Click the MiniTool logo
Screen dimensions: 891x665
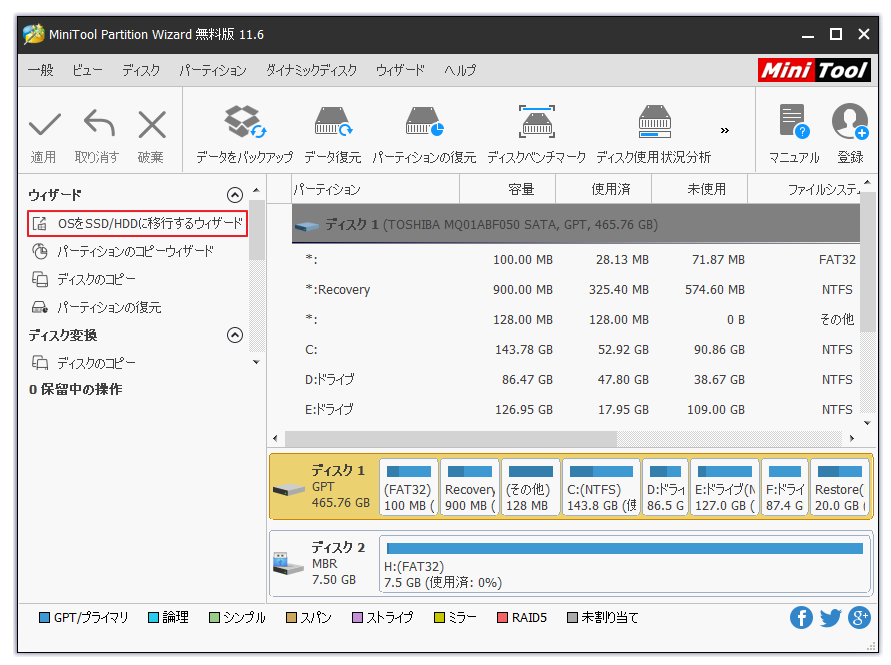(x=814, y=70)
